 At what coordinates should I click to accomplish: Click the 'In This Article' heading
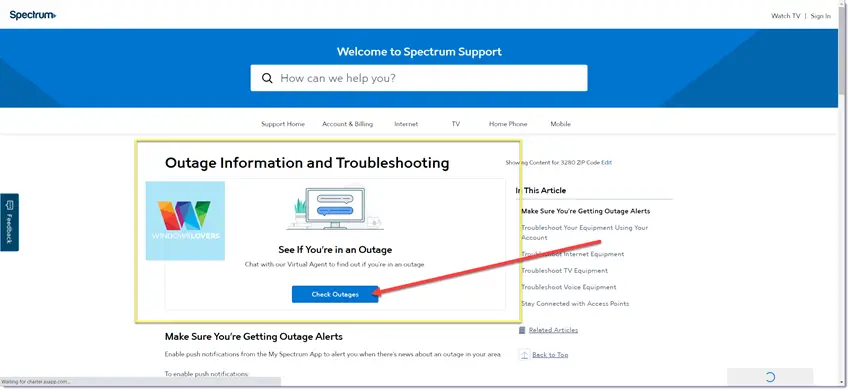[541, 190]
